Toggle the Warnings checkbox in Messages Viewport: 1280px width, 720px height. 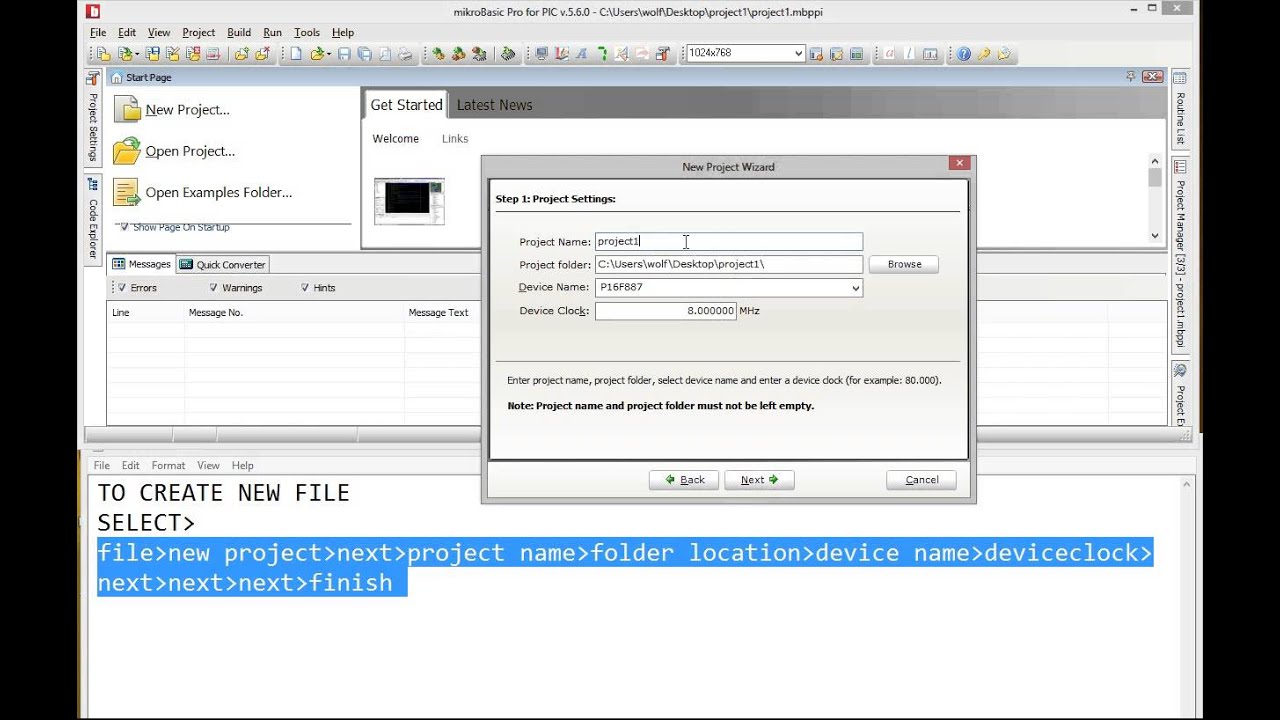[x=213, y=287]
